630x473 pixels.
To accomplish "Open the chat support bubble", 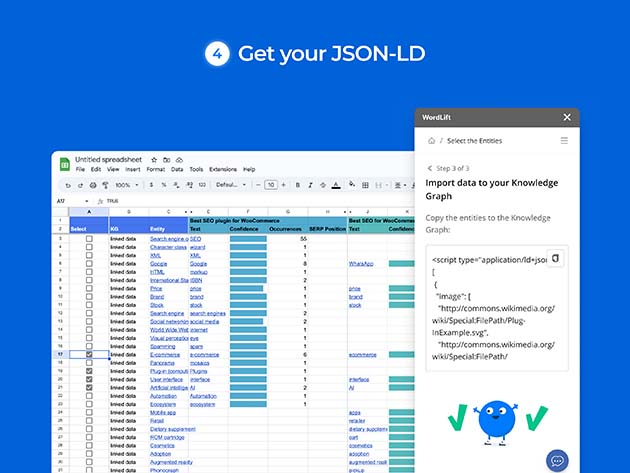I will point(557,461).
